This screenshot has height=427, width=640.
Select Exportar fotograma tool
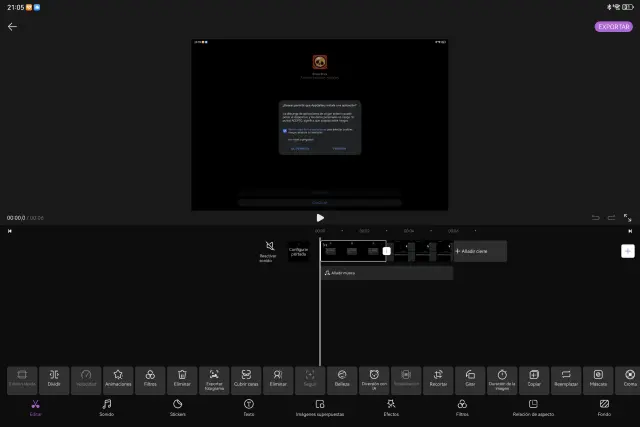point(214,380)
